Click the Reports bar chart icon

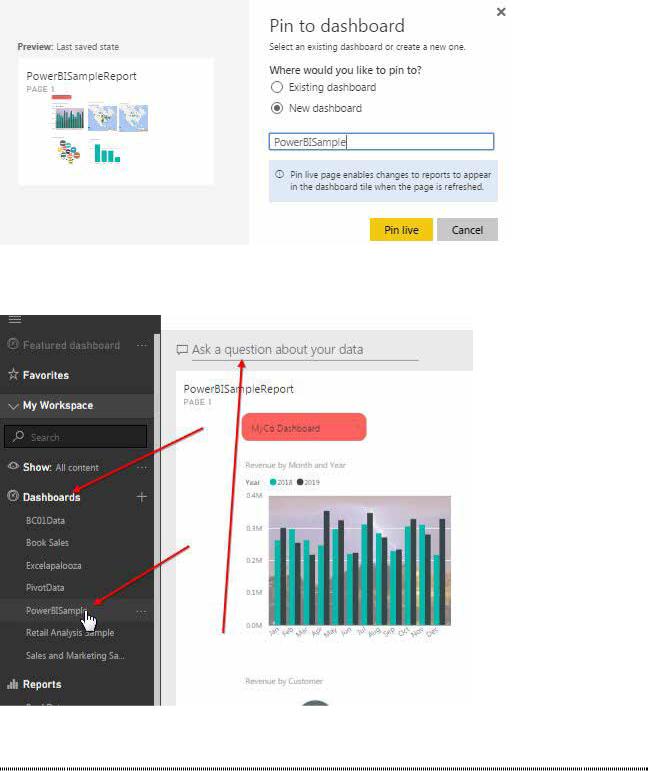[x=13, y=684]
